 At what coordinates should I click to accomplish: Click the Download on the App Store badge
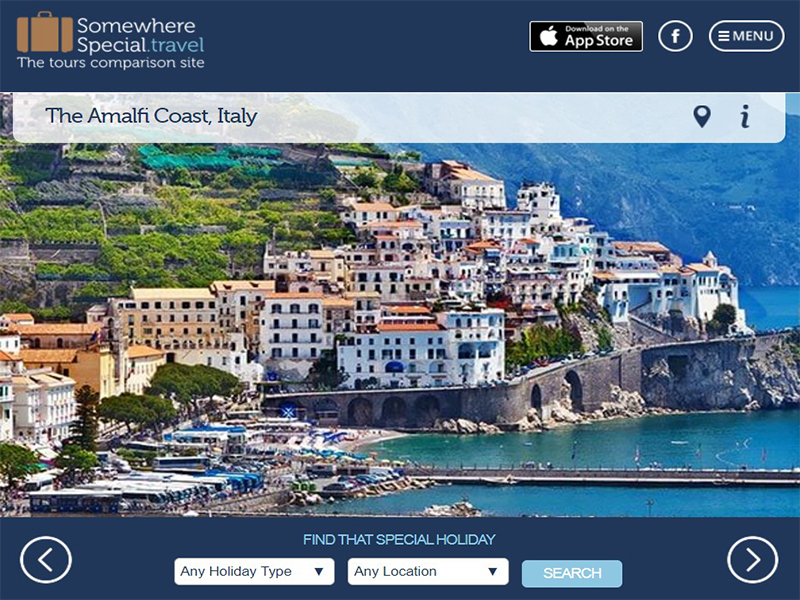[x=586, y=36]
